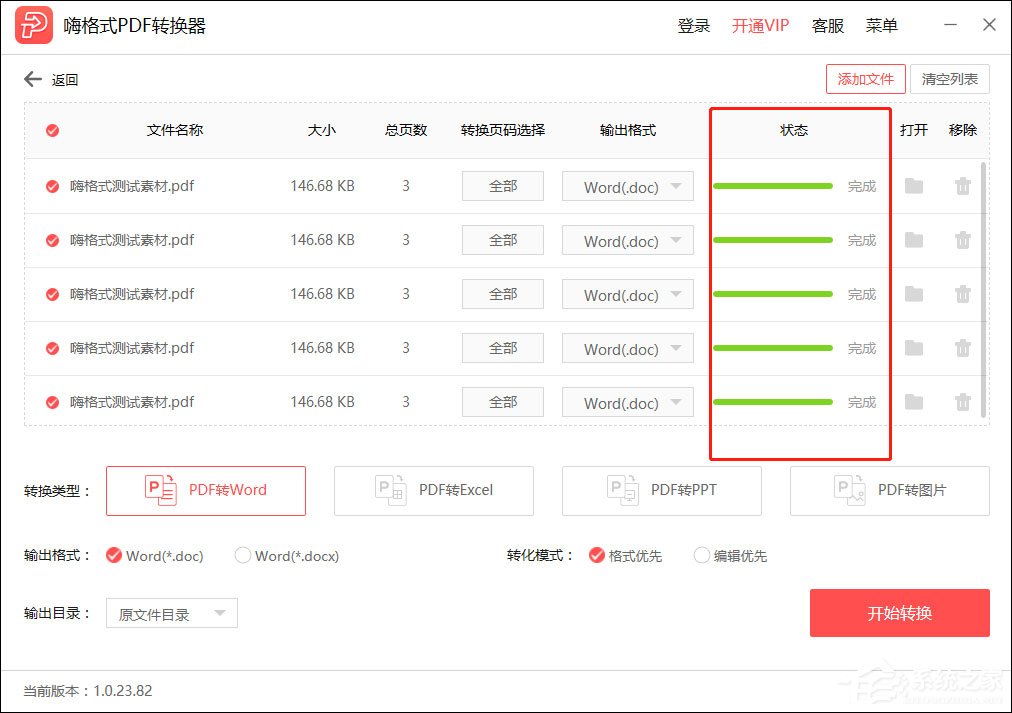Viewport: 1012px width, 713px height.
Task: Uncheck the first file's selection checkbox
Action: [x=52, y=186]
